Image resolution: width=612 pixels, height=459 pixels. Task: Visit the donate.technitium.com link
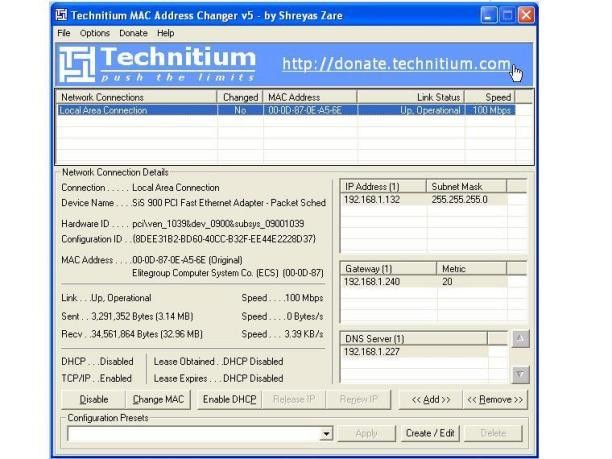(x=396, y=64)
